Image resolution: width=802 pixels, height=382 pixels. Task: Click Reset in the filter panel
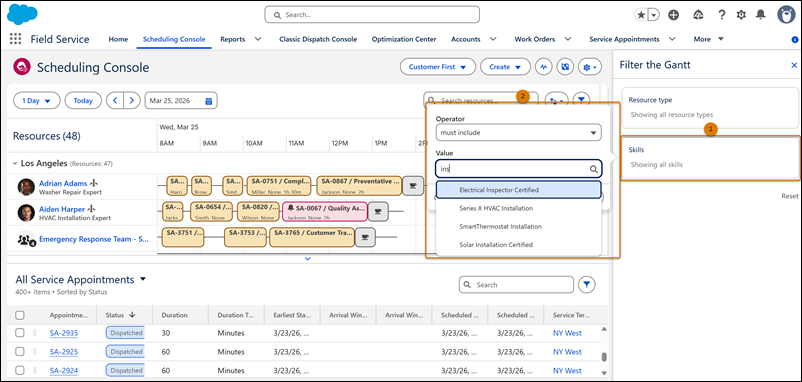(789, 196)
